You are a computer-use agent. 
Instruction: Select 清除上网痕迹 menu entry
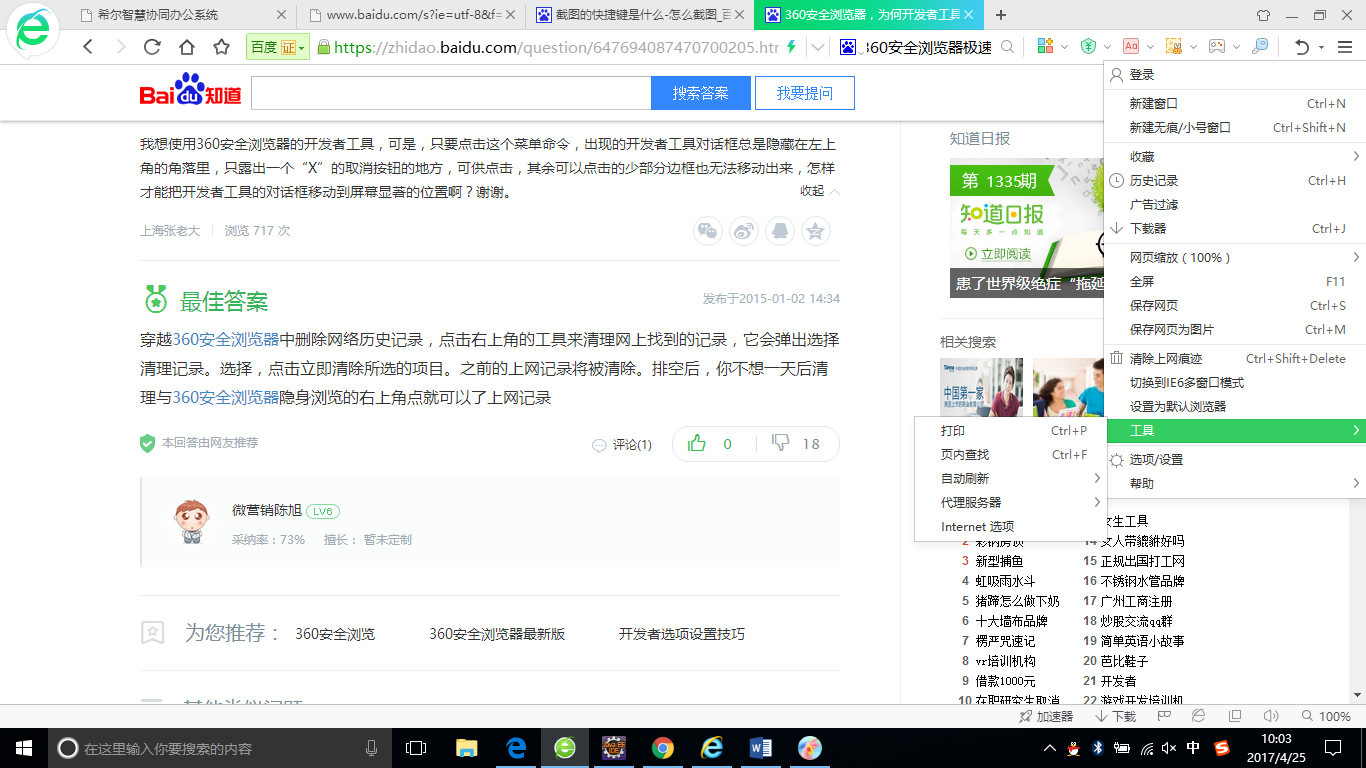point(1235,358)
